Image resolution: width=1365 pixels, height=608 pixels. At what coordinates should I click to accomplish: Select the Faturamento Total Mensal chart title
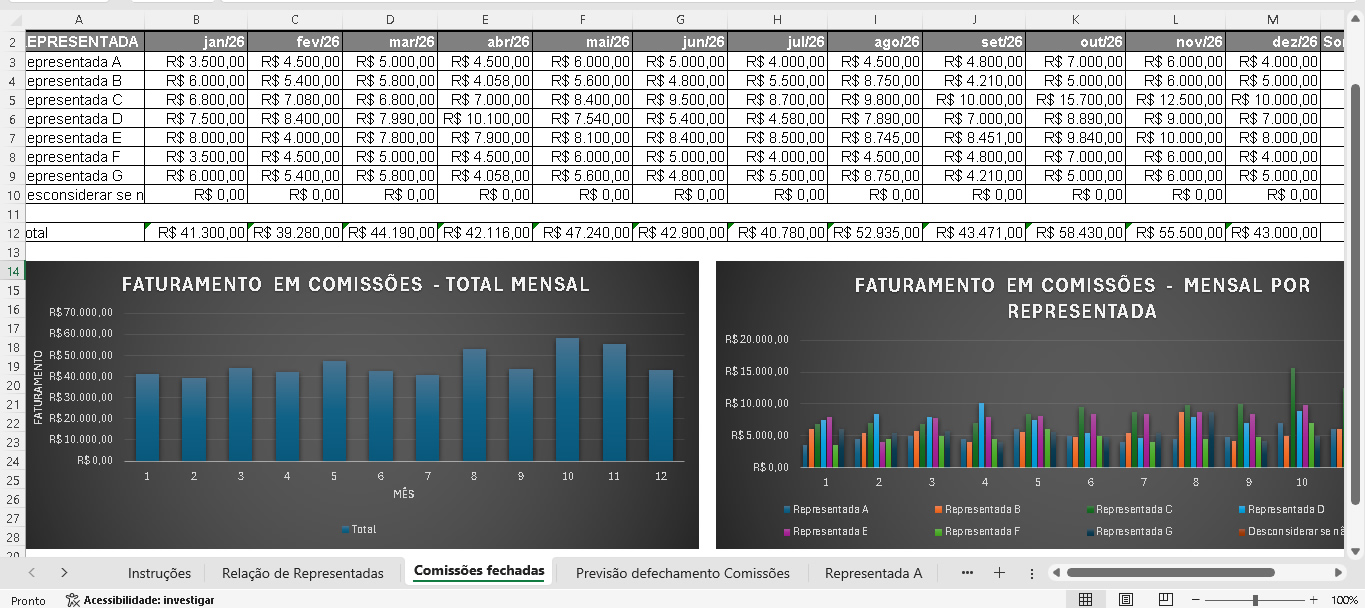coord(355,285)
